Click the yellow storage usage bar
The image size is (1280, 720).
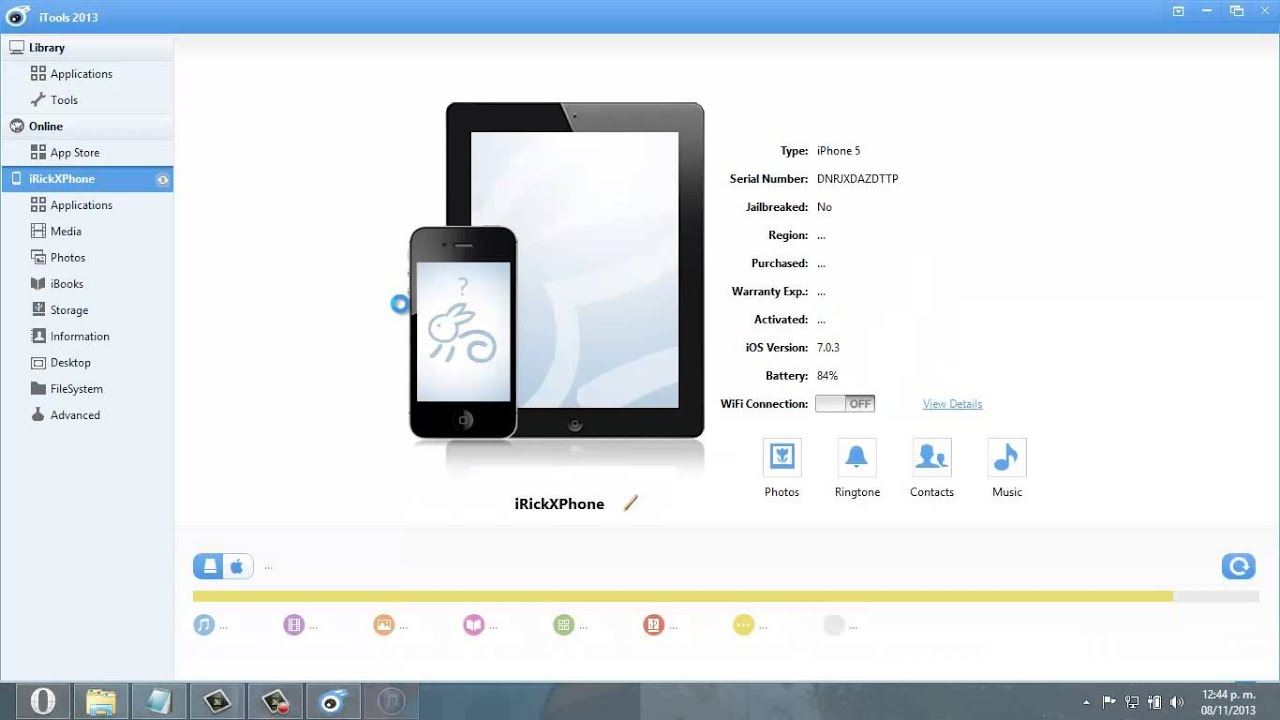(682, 596)
